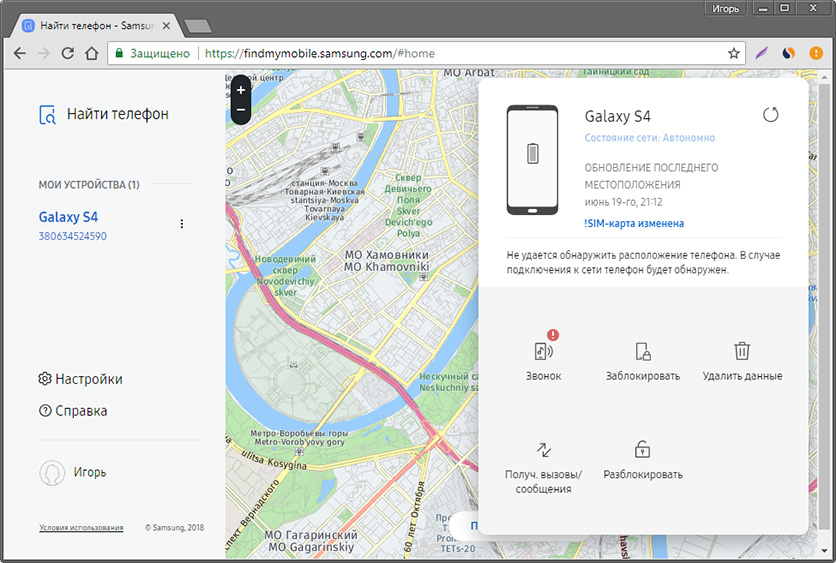Go forward in the browser
This screenshot has height=563, width=836.
(x=44, y=53)
